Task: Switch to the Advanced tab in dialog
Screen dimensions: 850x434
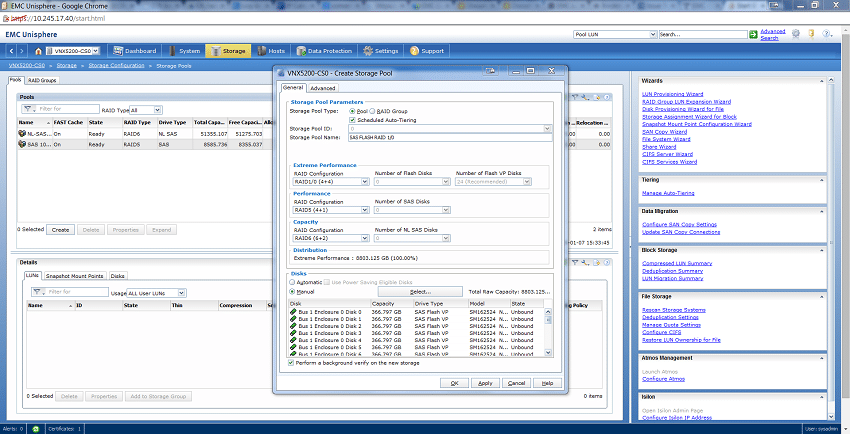Action: (323, 88)
